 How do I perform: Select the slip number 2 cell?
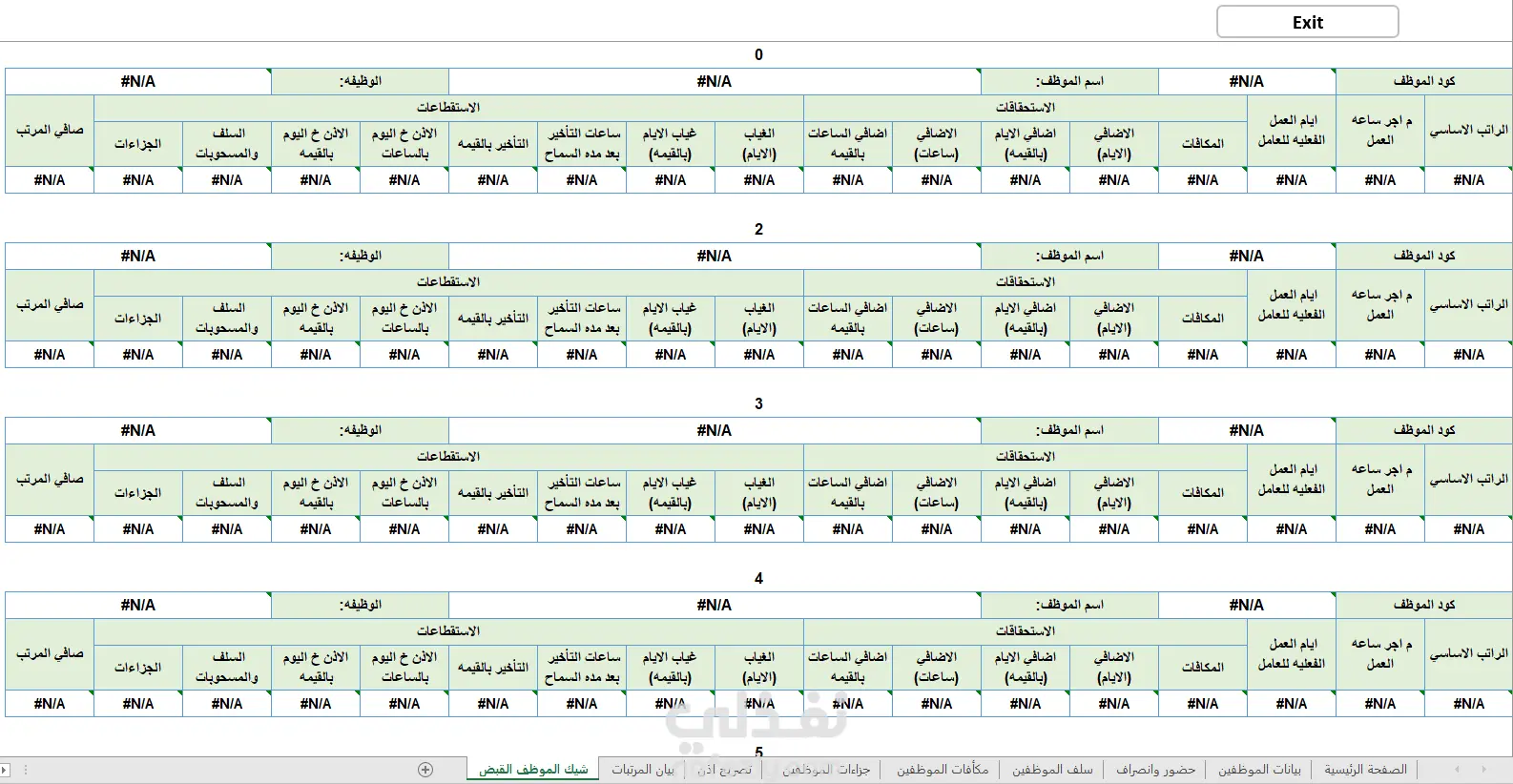tap(758, 230)
